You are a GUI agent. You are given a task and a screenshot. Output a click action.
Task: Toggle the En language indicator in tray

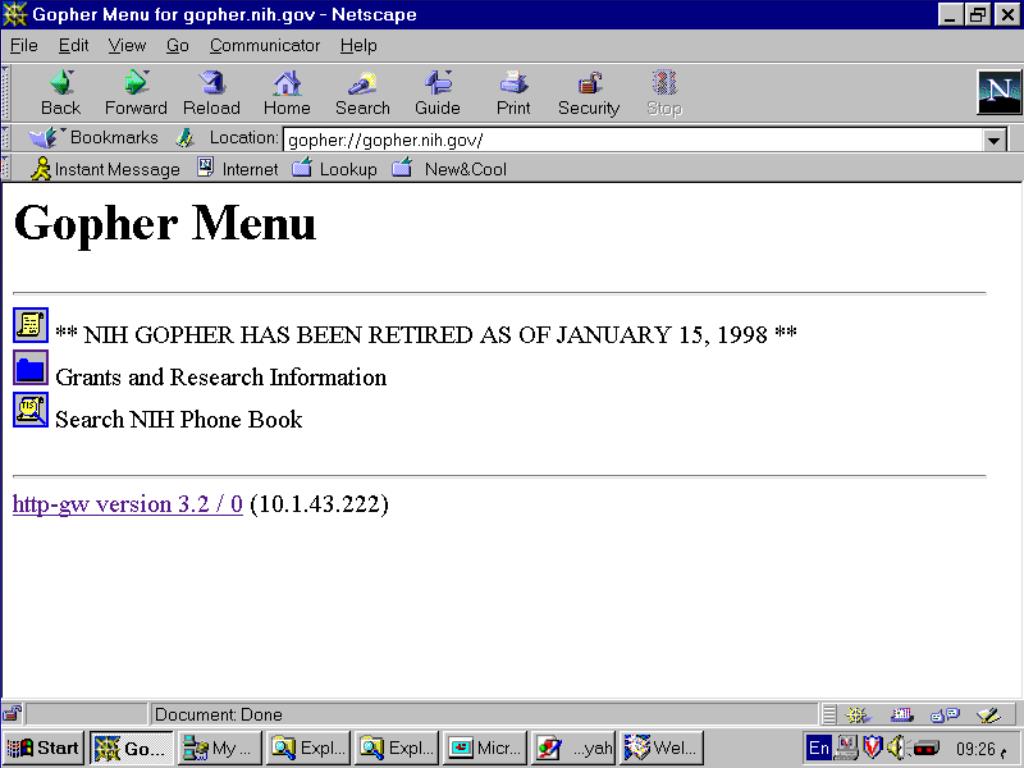coord(818,747)
